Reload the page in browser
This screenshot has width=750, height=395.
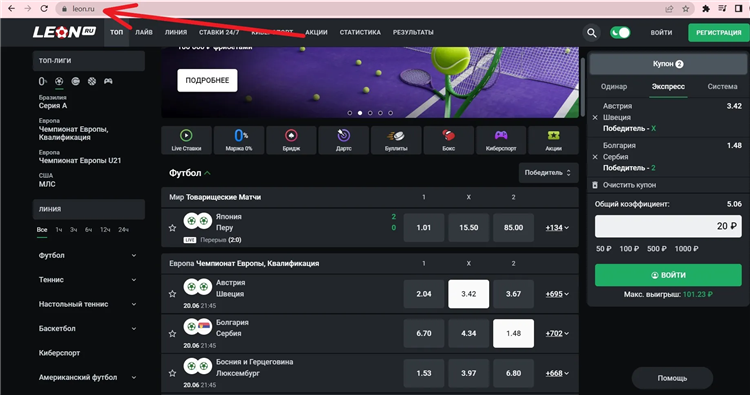click(44, 9)
